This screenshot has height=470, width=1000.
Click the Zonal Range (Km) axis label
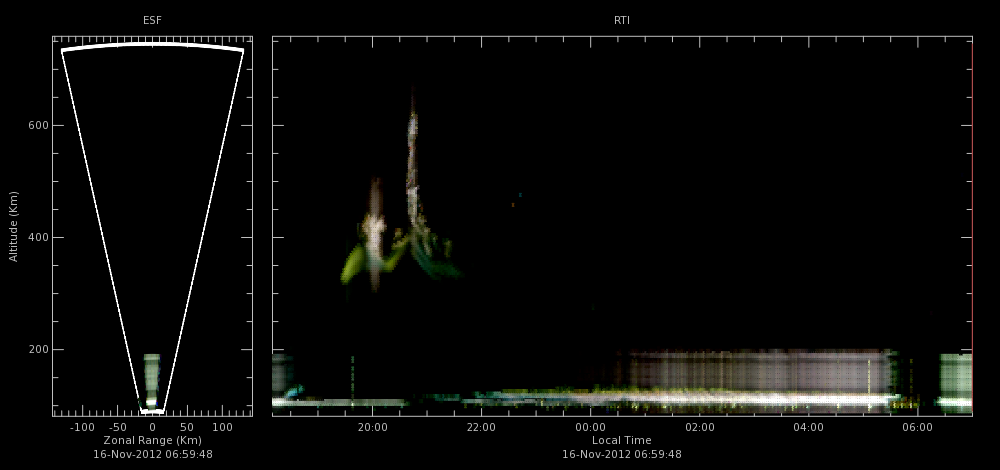tap(152, 441)
